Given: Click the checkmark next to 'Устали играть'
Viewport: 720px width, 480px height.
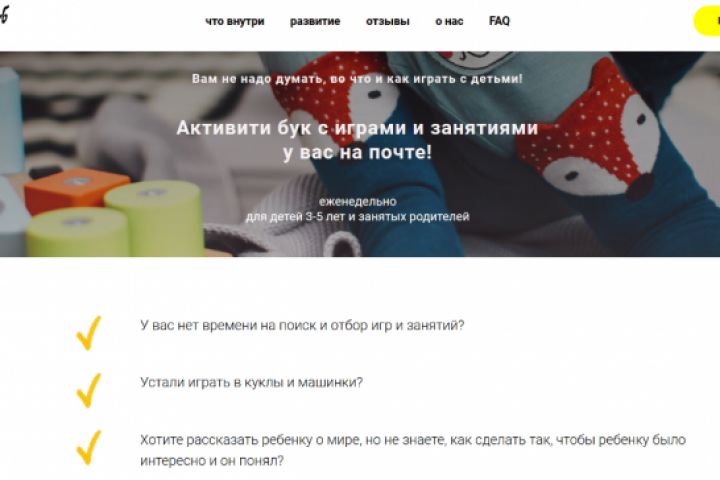Looking at the screenshot, I should pyautogui.click(x=89, y=390).
